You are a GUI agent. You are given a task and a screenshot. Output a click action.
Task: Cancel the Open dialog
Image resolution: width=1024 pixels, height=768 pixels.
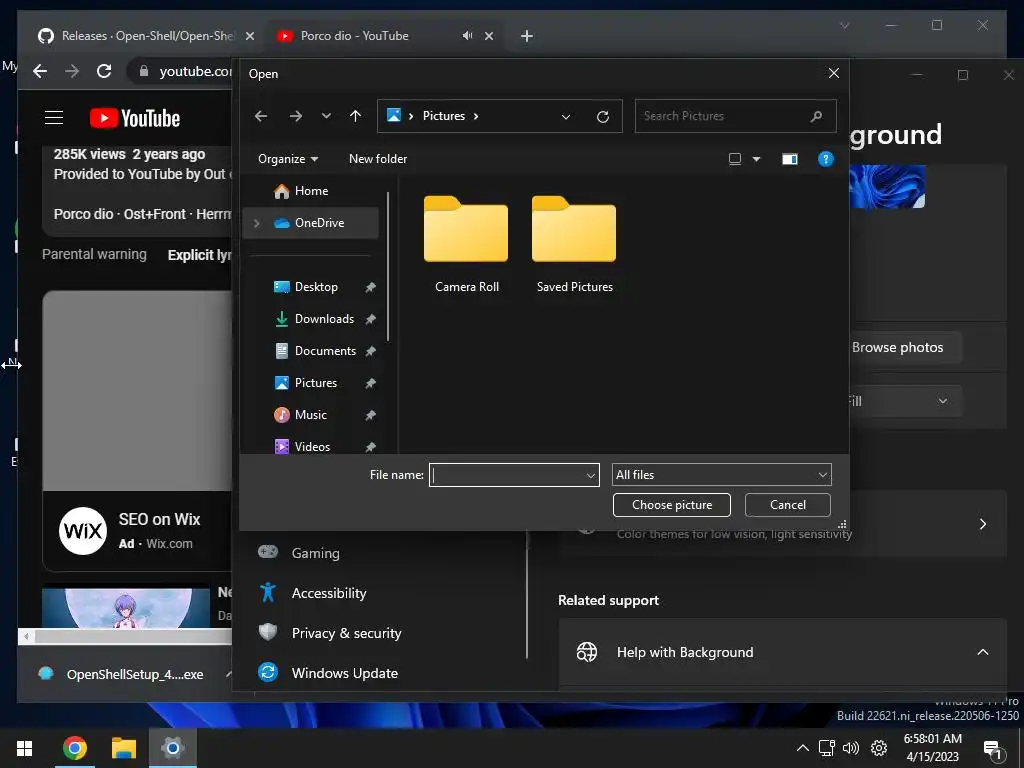point(788,505)
